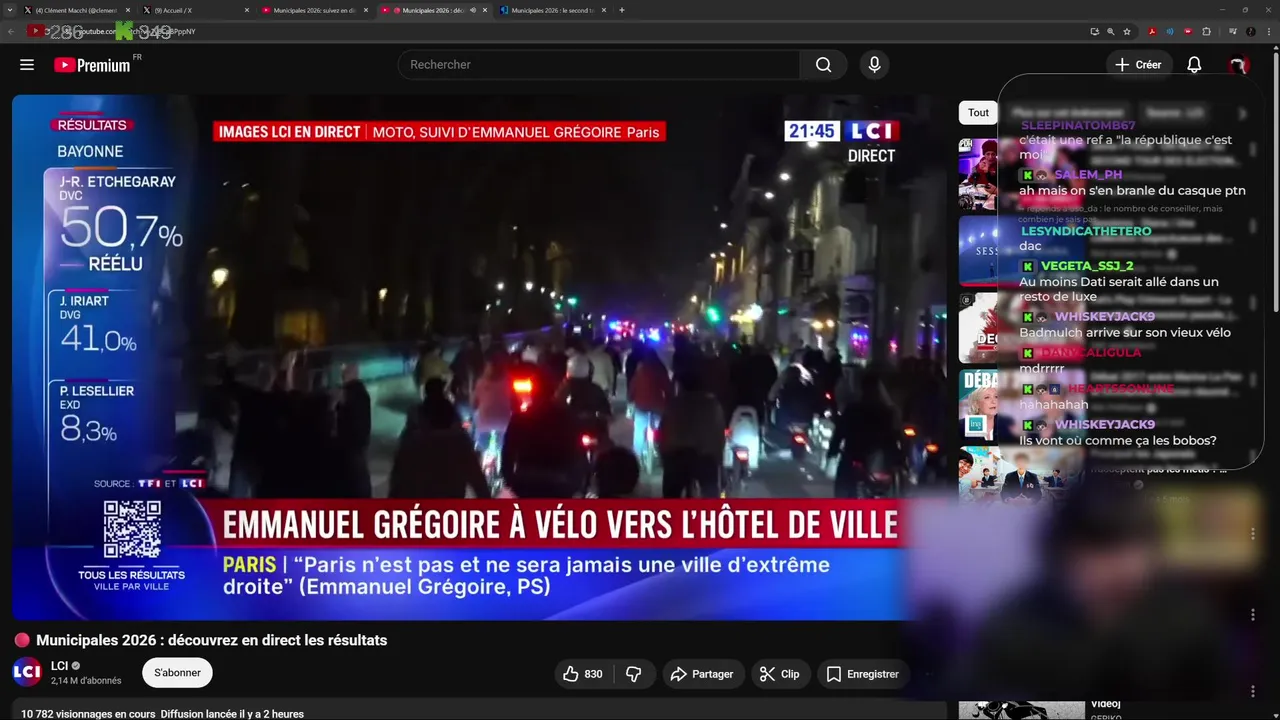The image size is (1280, 720).
Task: Open the blue sound-wave extension icon
Action: pyautogui.click(x=1170, y=31)
